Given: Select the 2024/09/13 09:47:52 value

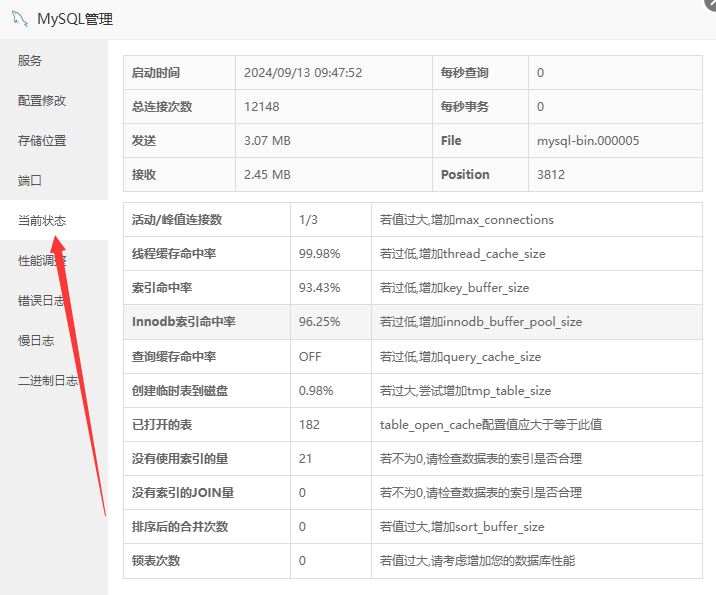Looking at the screenshot, I should tap(303, 73).
